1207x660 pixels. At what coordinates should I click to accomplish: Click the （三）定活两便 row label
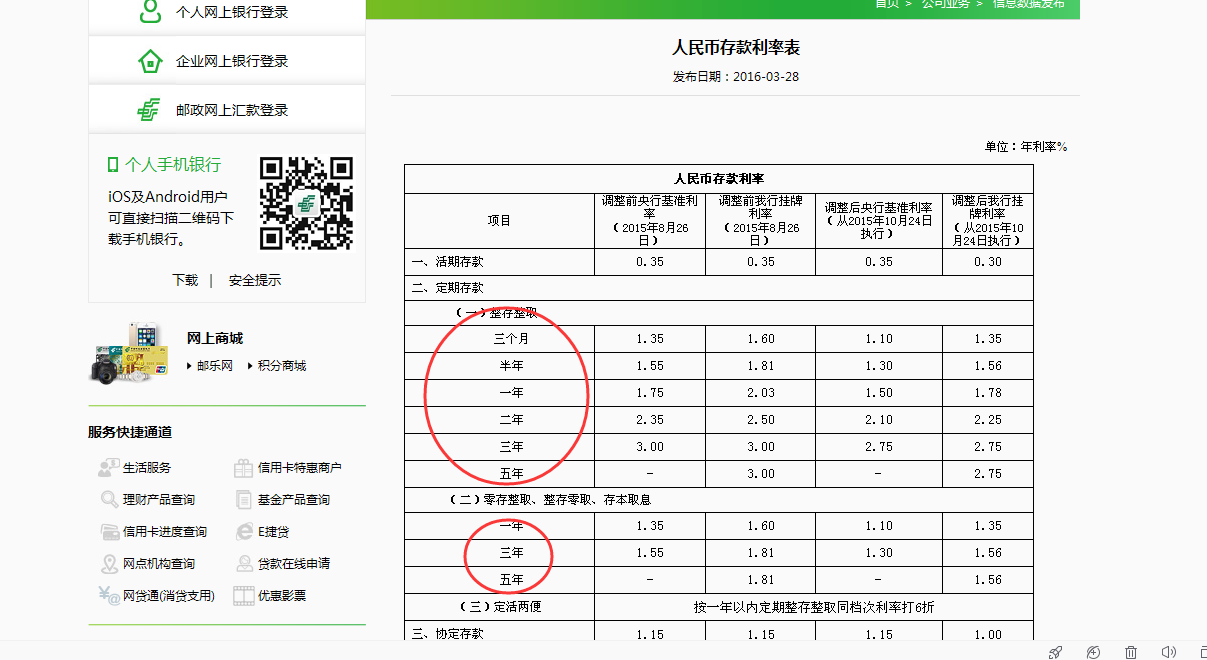[499, 606]
